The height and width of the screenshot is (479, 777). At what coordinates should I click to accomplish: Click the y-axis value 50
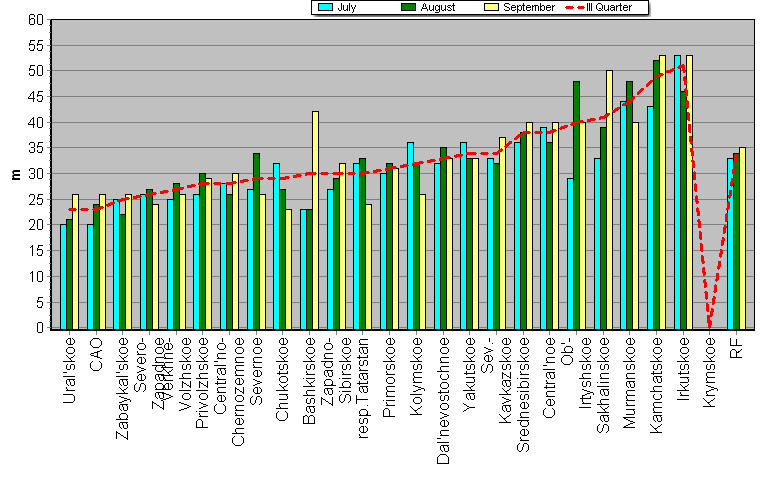(x=36, y=71)
